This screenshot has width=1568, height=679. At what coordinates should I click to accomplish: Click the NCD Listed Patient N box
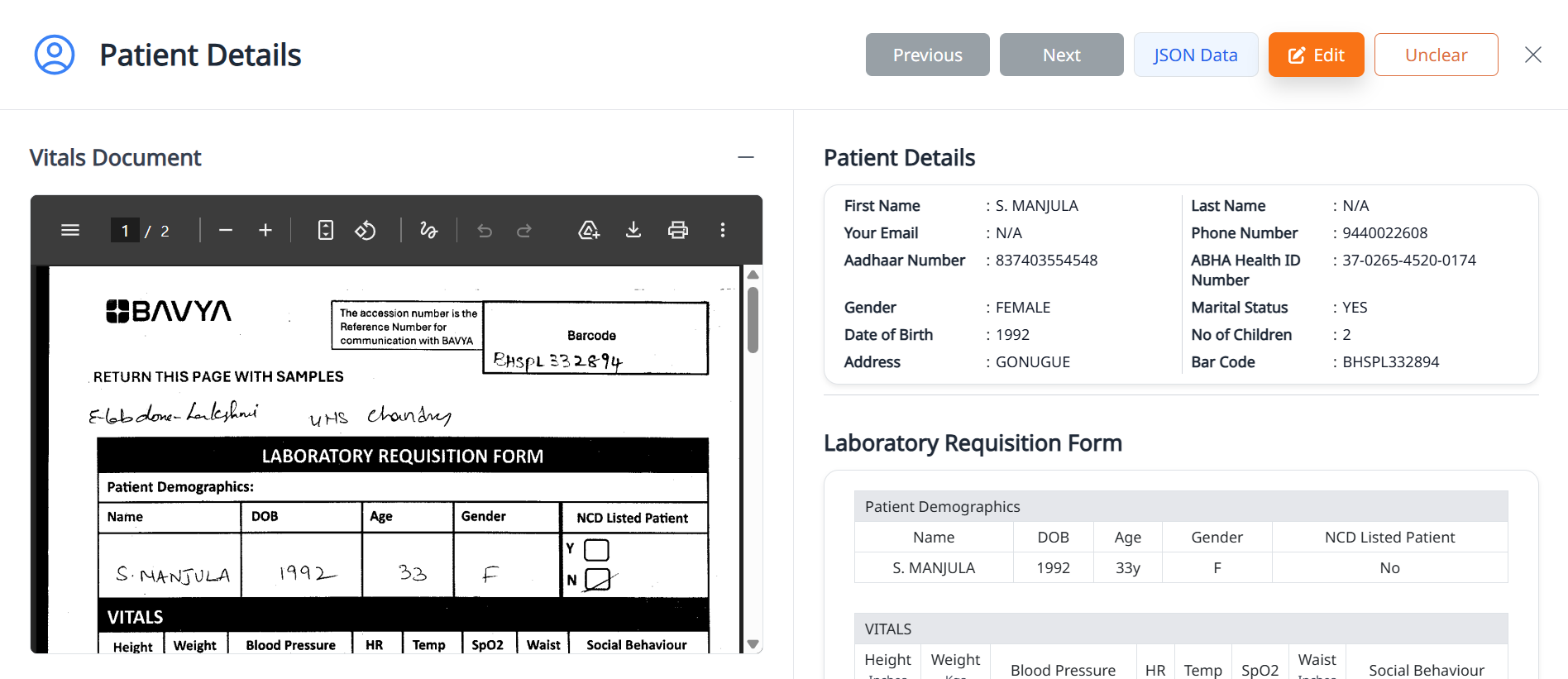(597, 580)
